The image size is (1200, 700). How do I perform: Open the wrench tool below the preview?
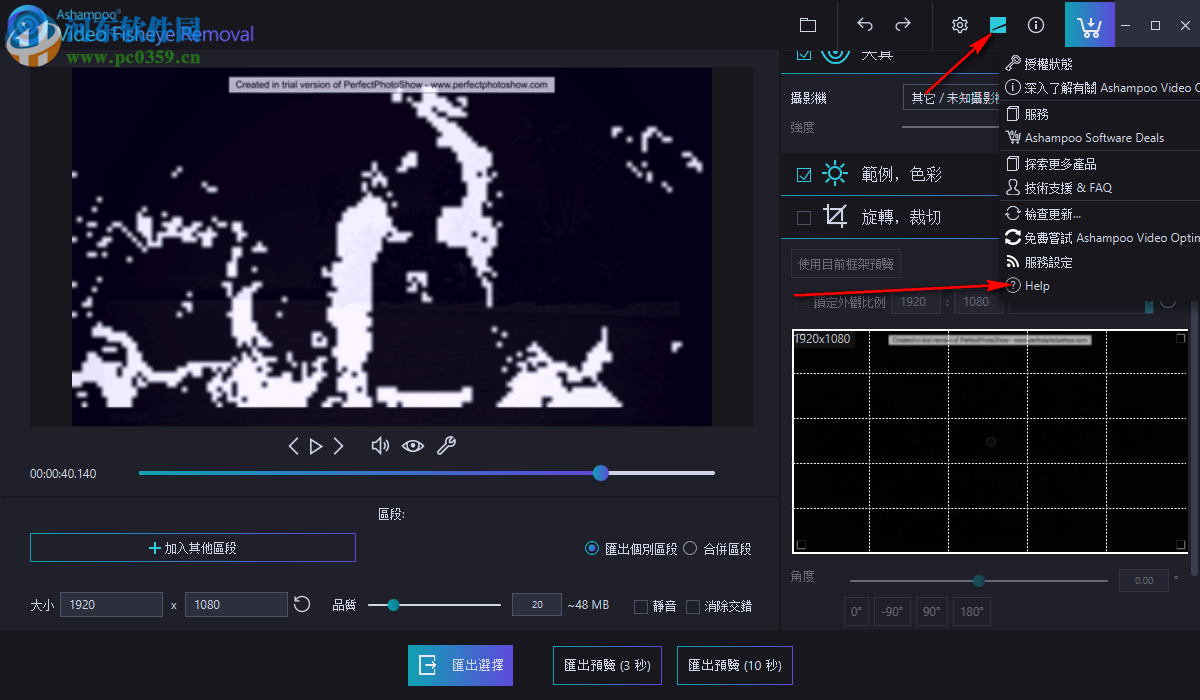[x=446, y=445]
